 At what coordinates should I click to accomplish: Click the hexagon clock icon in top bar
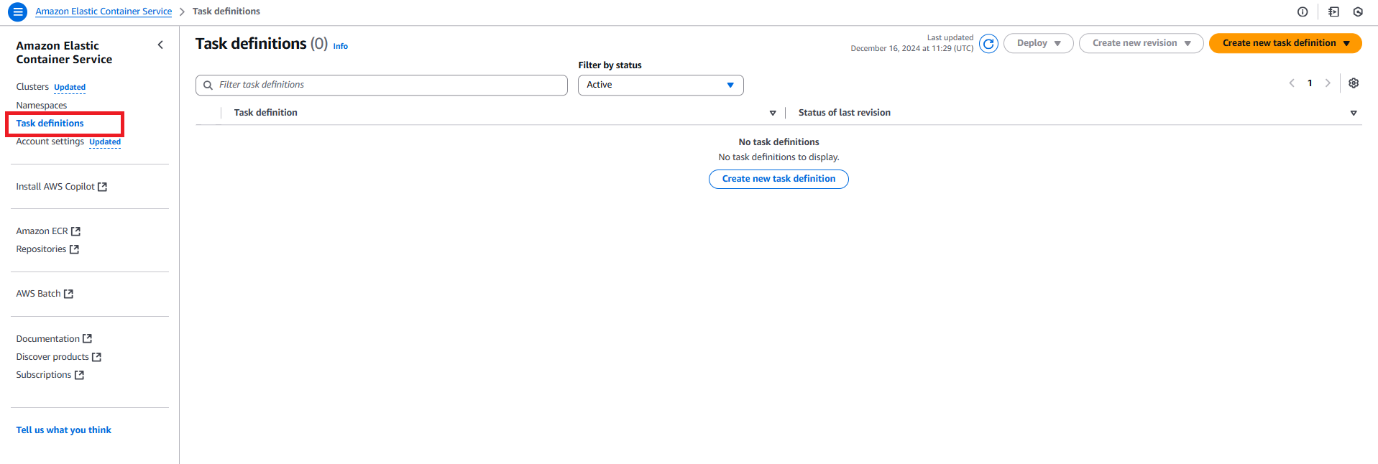pyautogui.click(x=1358, y=12)
